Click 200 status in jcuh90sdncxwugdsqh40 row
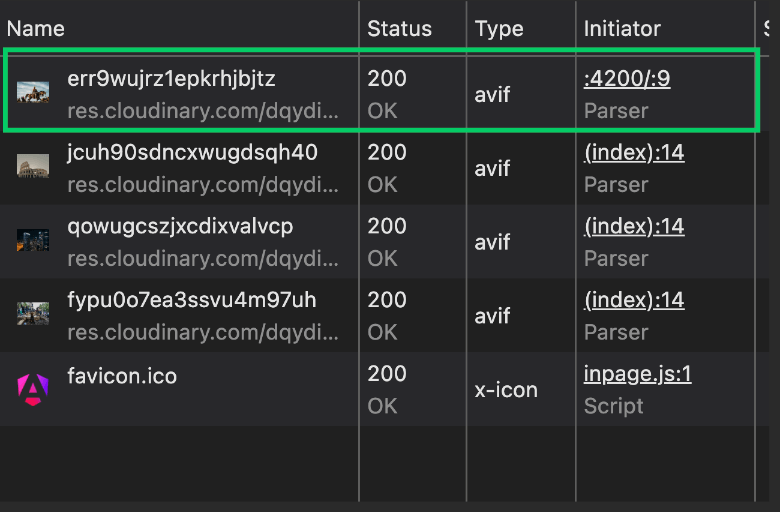 tap(387, 152)
